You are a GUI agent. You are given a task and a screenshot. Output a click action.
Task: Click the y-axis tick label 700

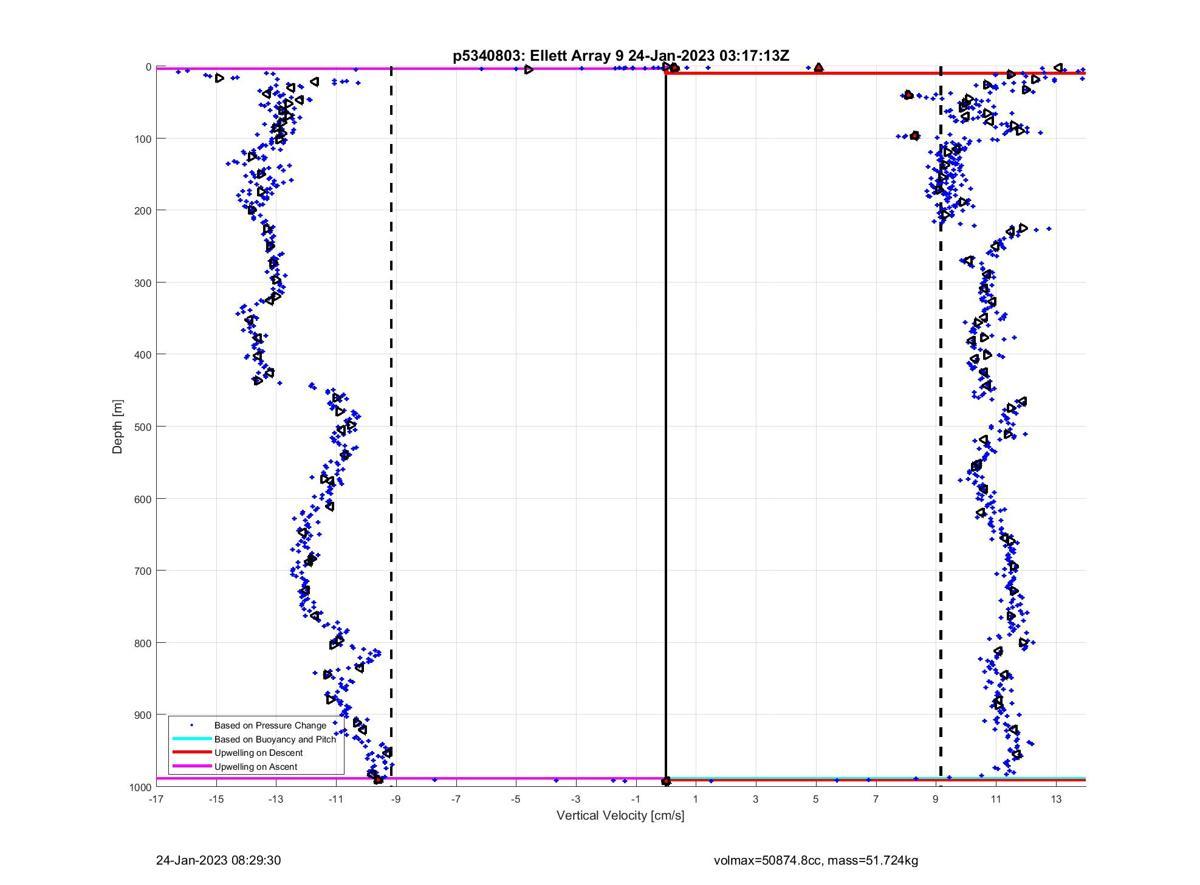pos(141,571)
